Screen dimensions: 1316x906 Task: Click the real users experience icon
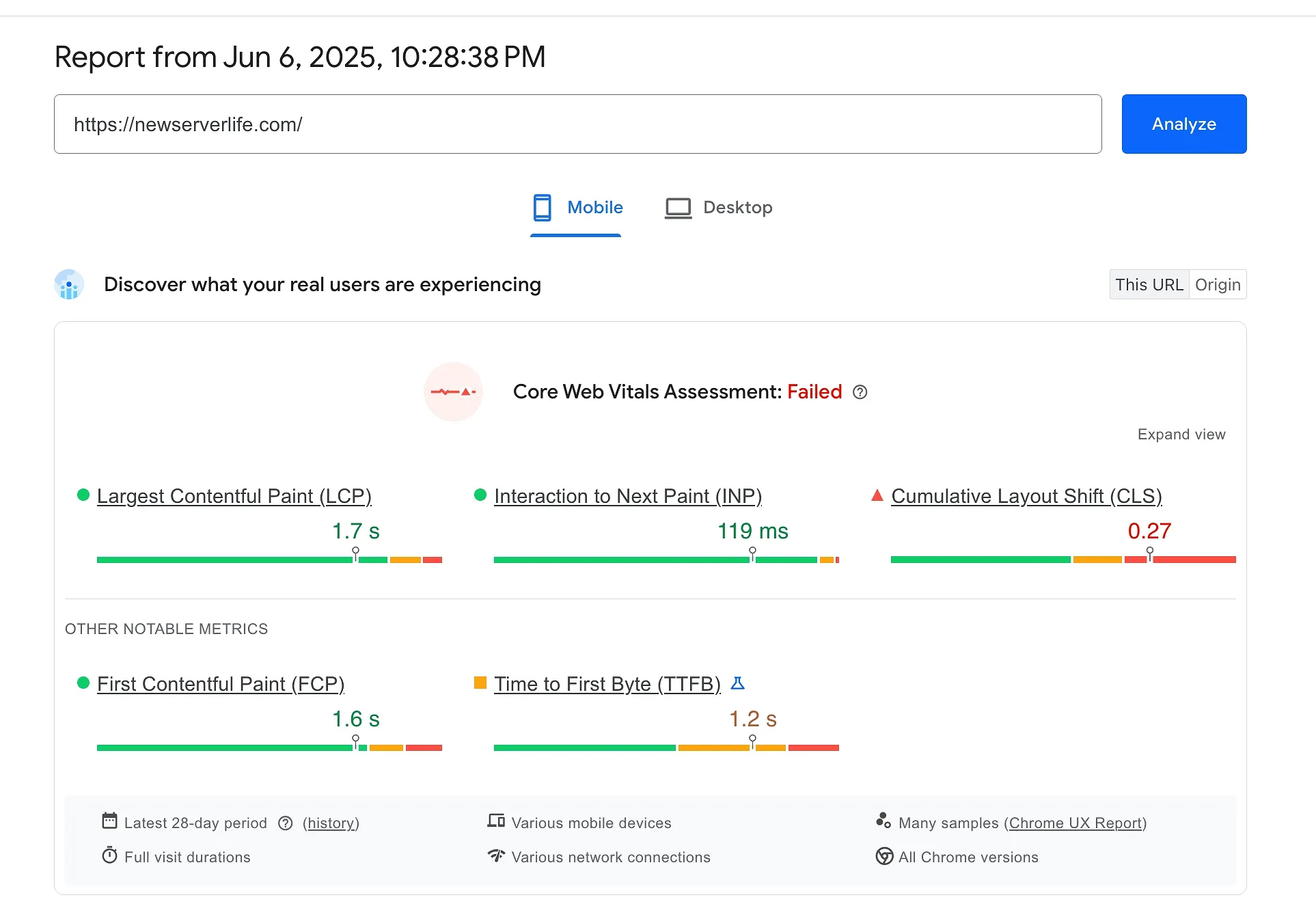pyautogui.click(x=69, y=285)
